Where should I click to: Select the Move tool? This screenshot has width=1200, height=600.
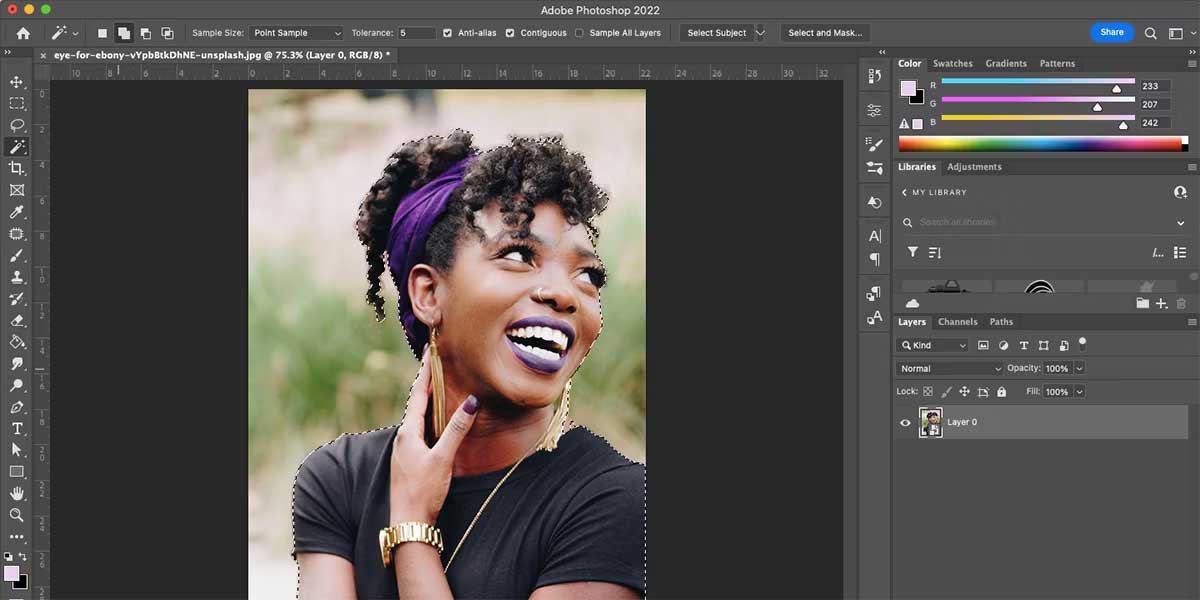click(17, 82)
